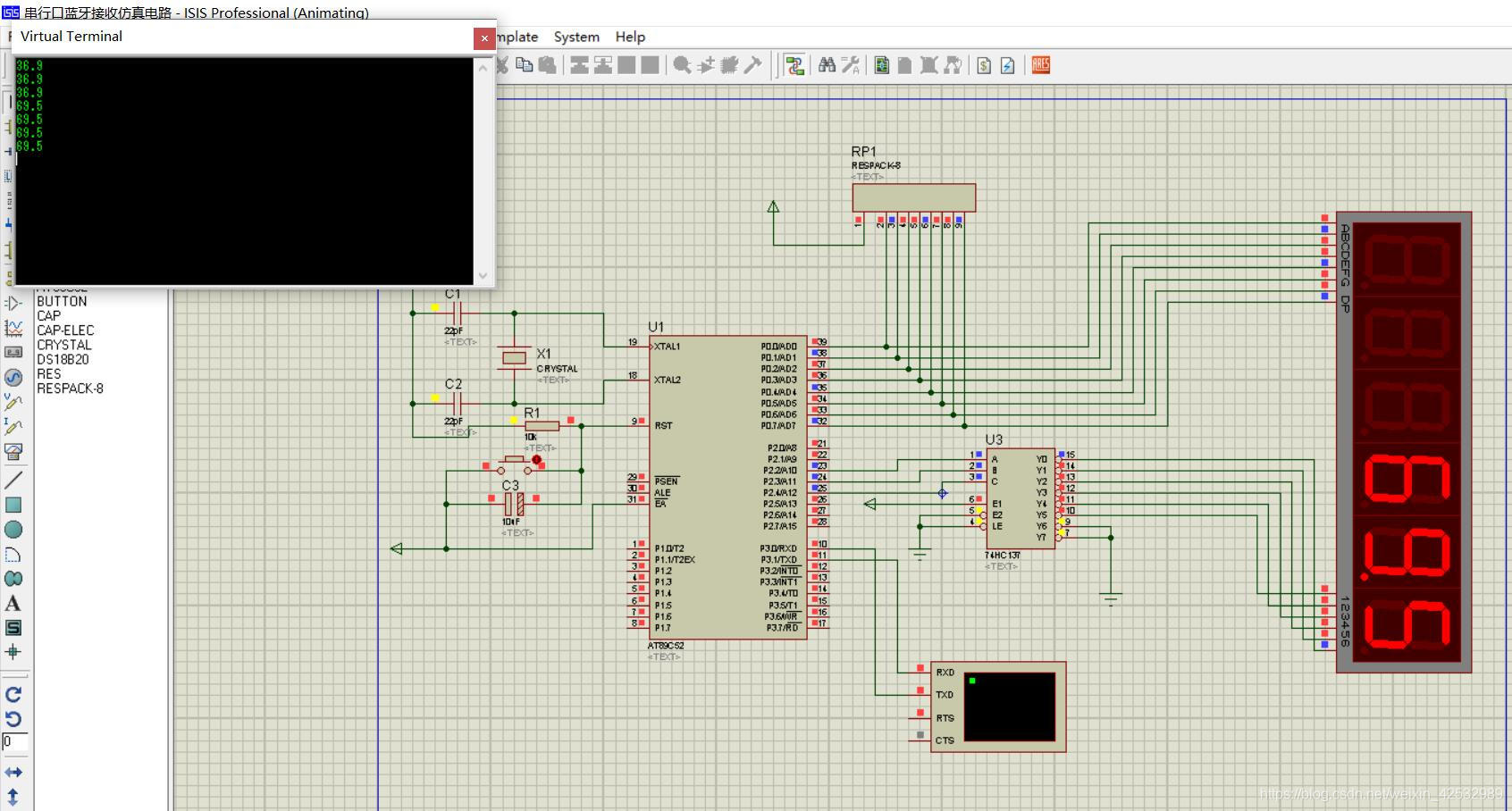The width and height of the screenshot is (1512, 811).
Task: Open the Help menu
Action: pos(630,37)
